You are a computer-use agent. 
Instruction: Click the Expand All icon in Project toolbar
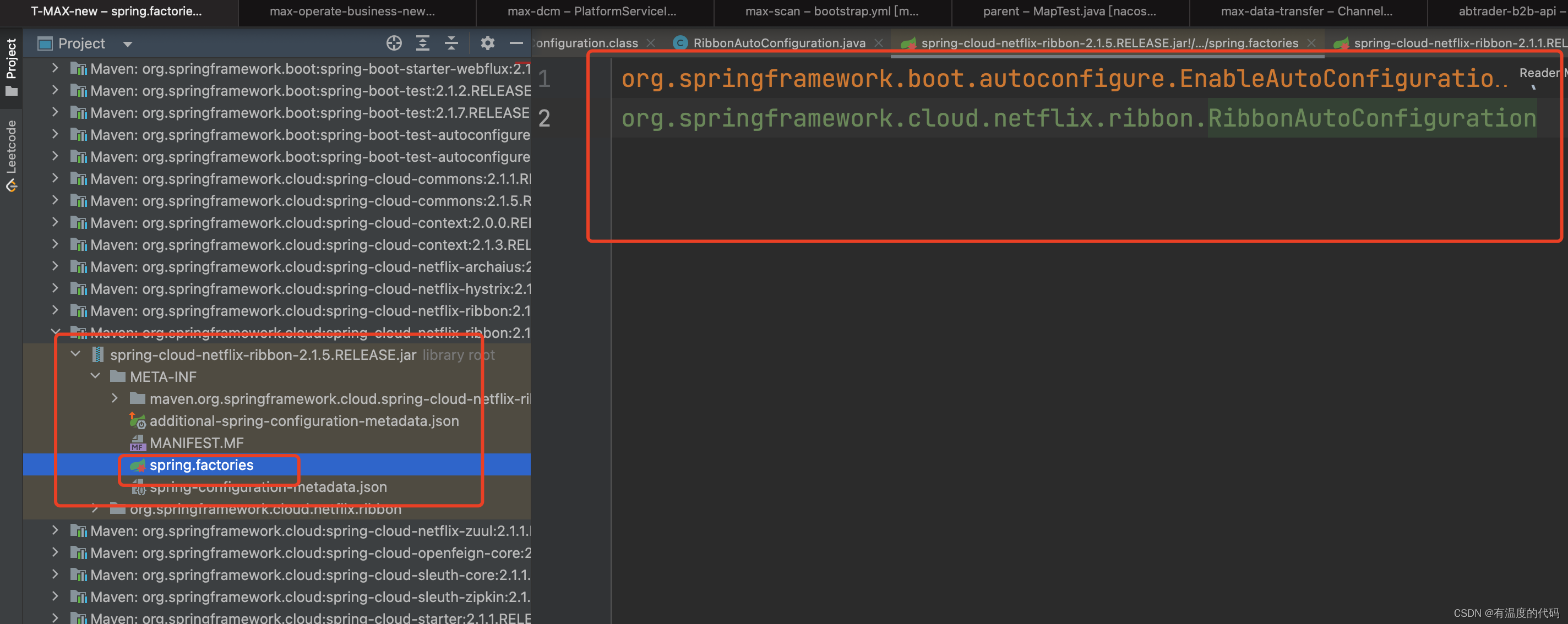point(422,43)
